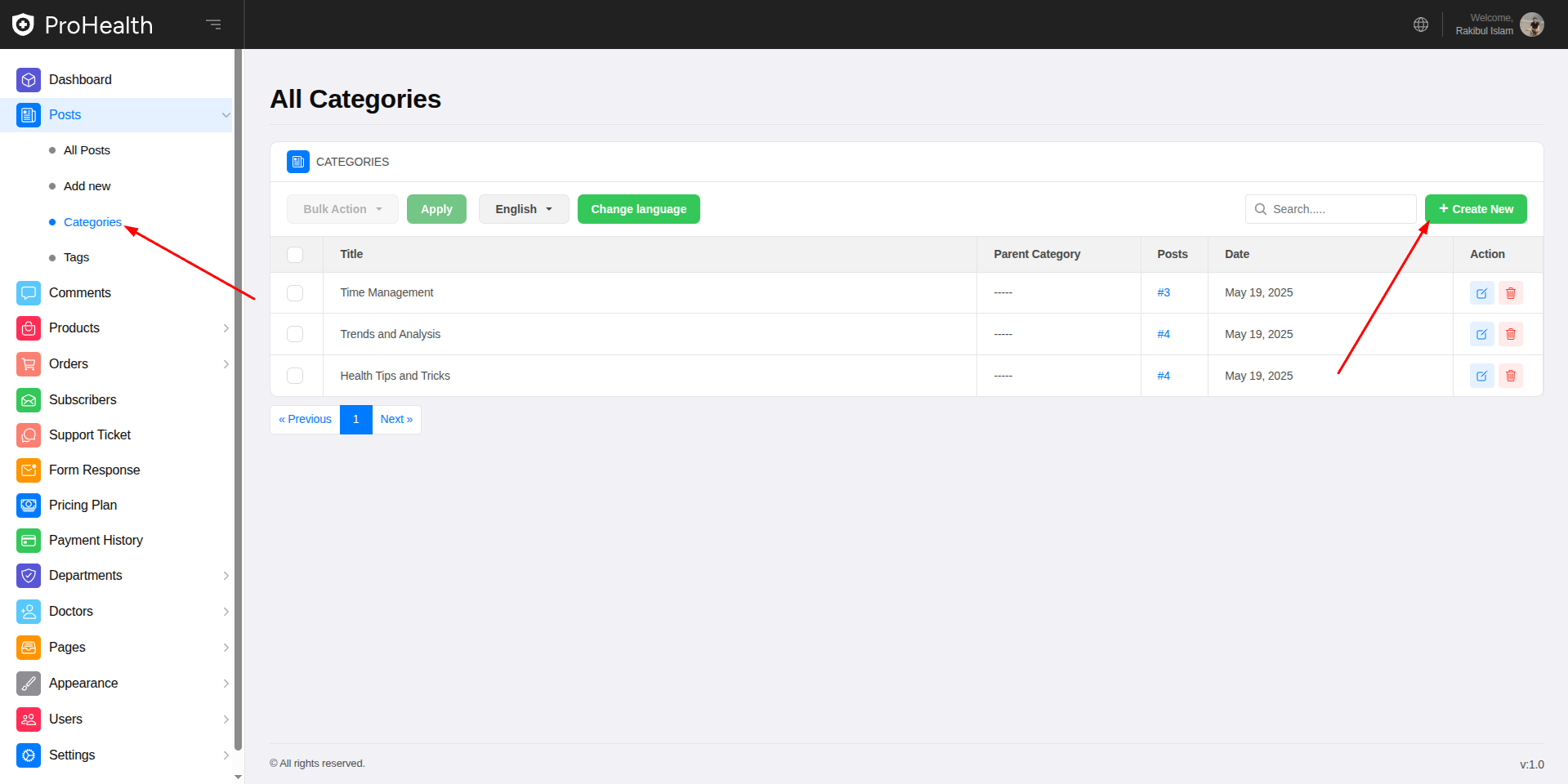The image size is (1568, 784).
Task: Expand the Settings submenu chevron
Action: point(226,755)
